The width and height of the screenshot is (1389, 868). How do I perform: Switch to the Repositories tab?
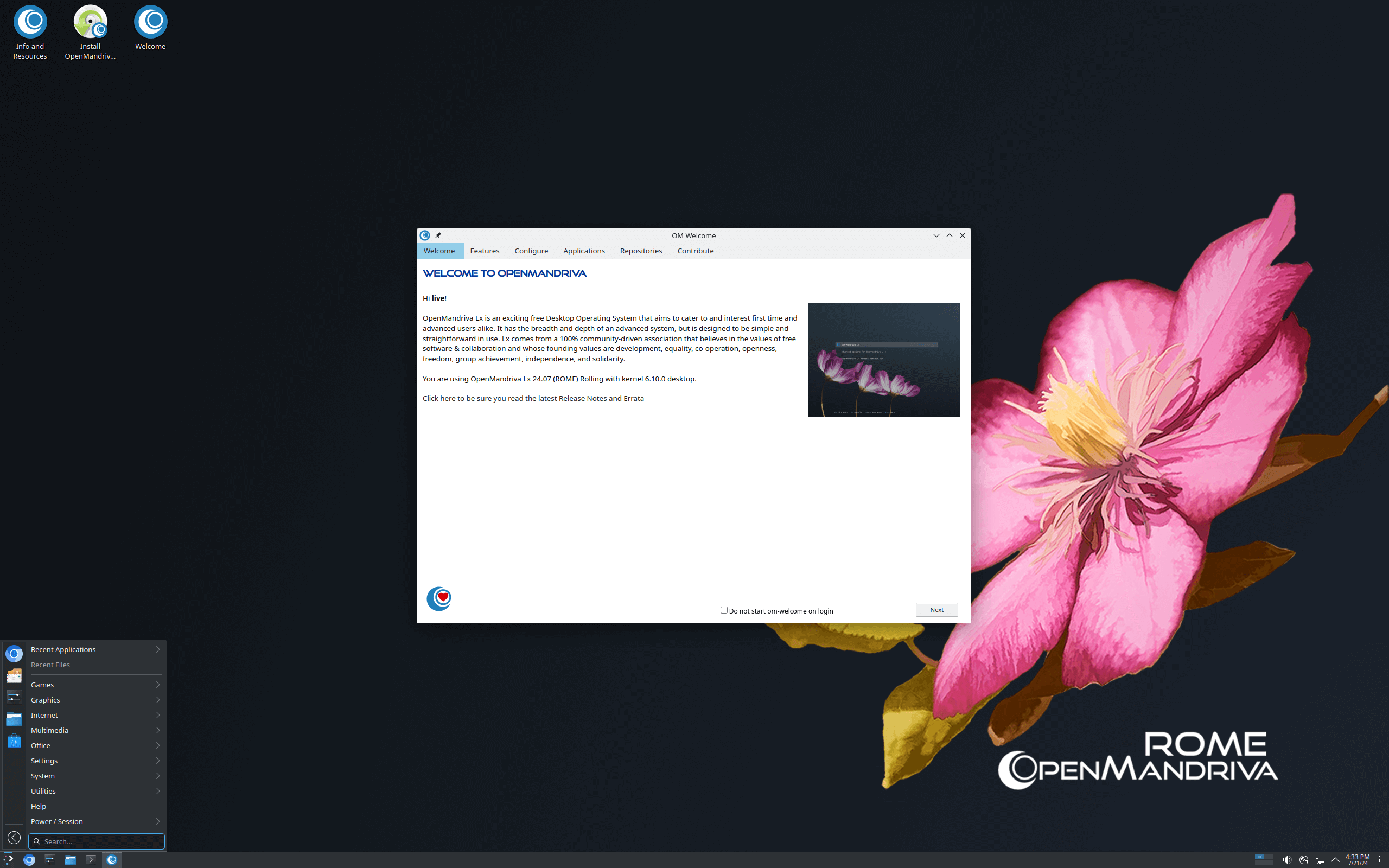point(641,251)
